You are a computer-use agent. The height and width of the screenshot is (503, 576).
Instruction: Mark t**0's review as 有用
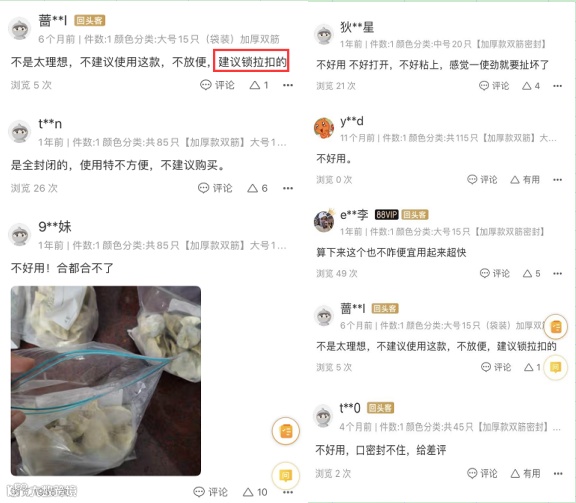(x=525, y=473)
